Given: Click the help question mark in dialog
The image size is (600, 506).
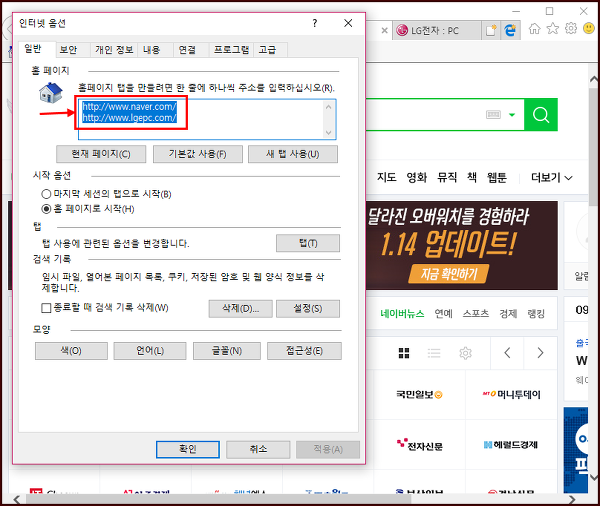Looking at the screenshot, I should [x=315, y=23].
